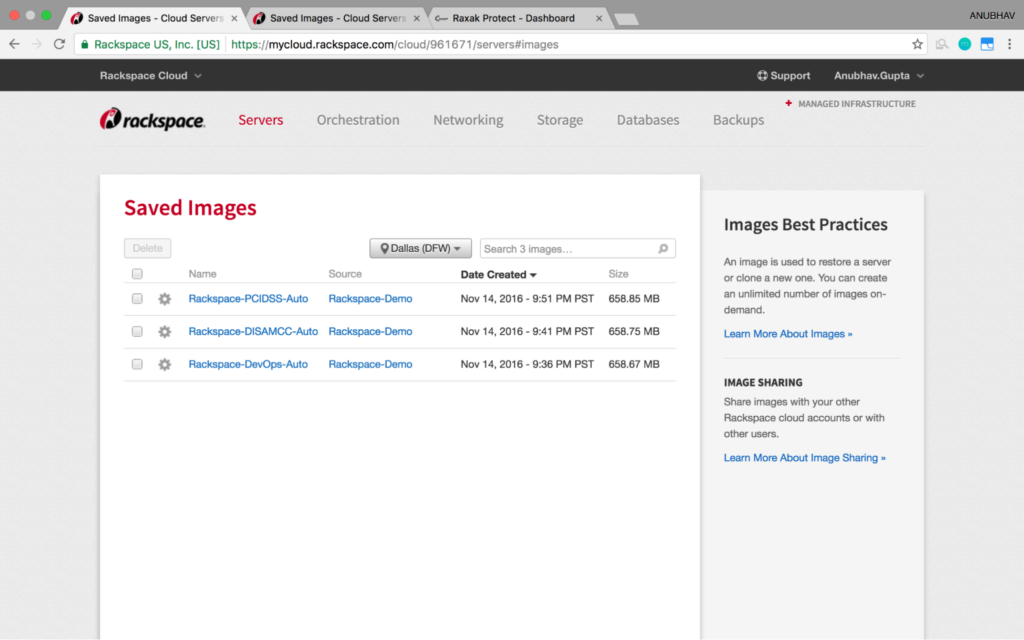Viewport: 1024px width, 640px height.
Task: Click the 658.67 MB size value
Action: [633, 364]
